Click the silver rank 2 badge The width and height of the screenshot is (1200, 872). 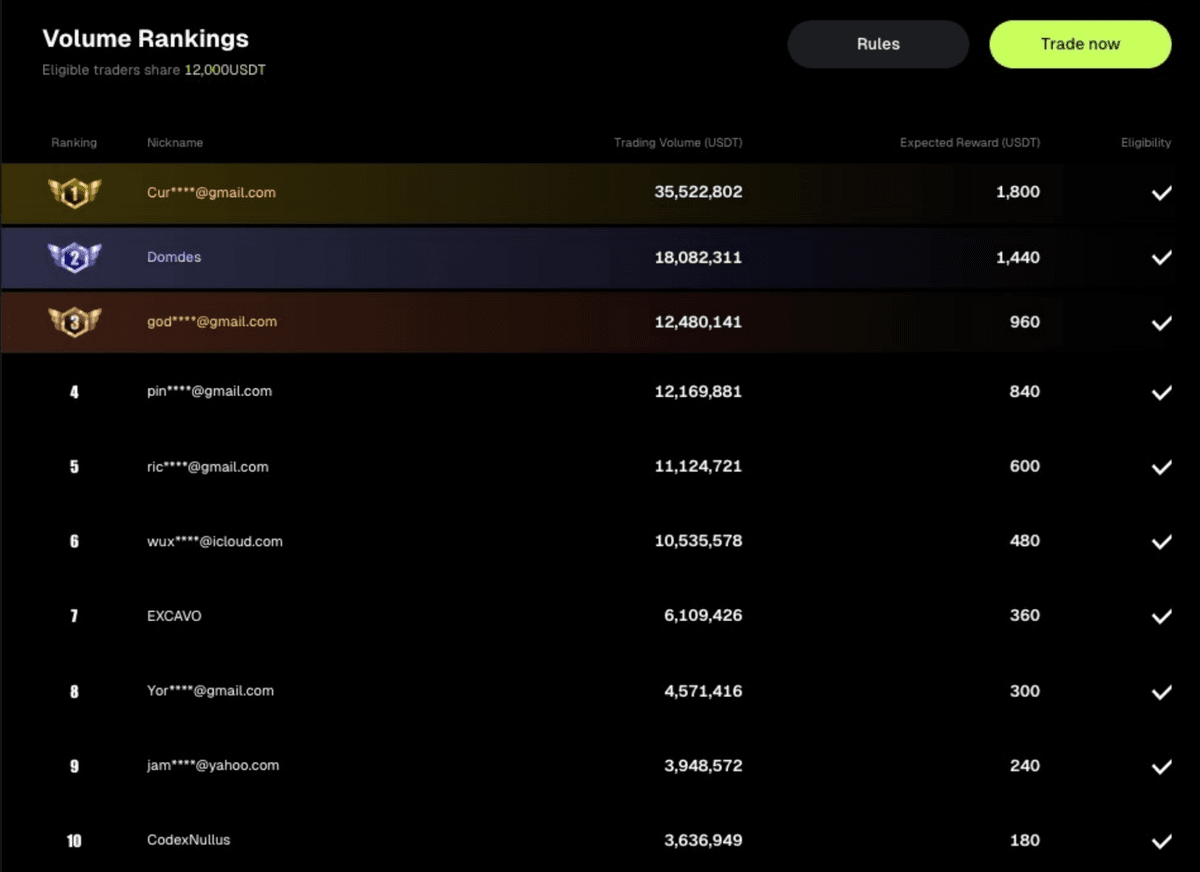click(x=74, y=258)
